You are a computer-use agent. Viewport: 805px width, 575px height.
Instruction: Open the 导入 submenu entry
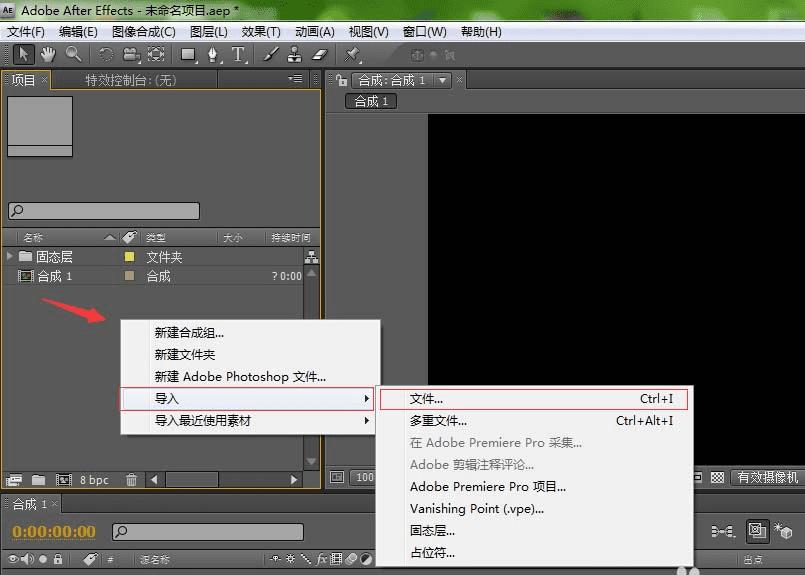coord(246,398)
